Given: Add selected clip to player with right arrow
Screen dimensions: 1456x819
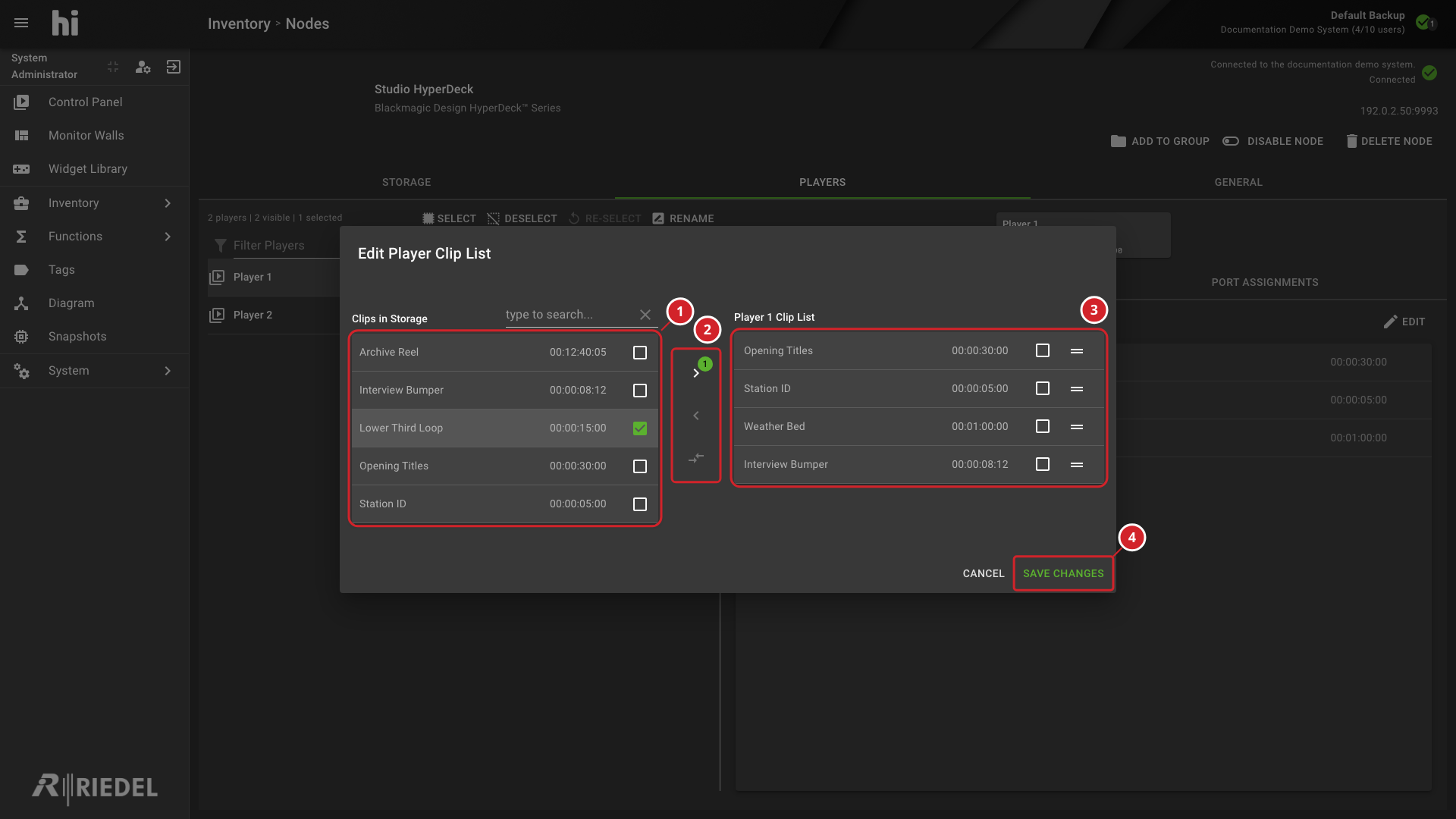Looking at the screenshot, I should click(696, 372).
